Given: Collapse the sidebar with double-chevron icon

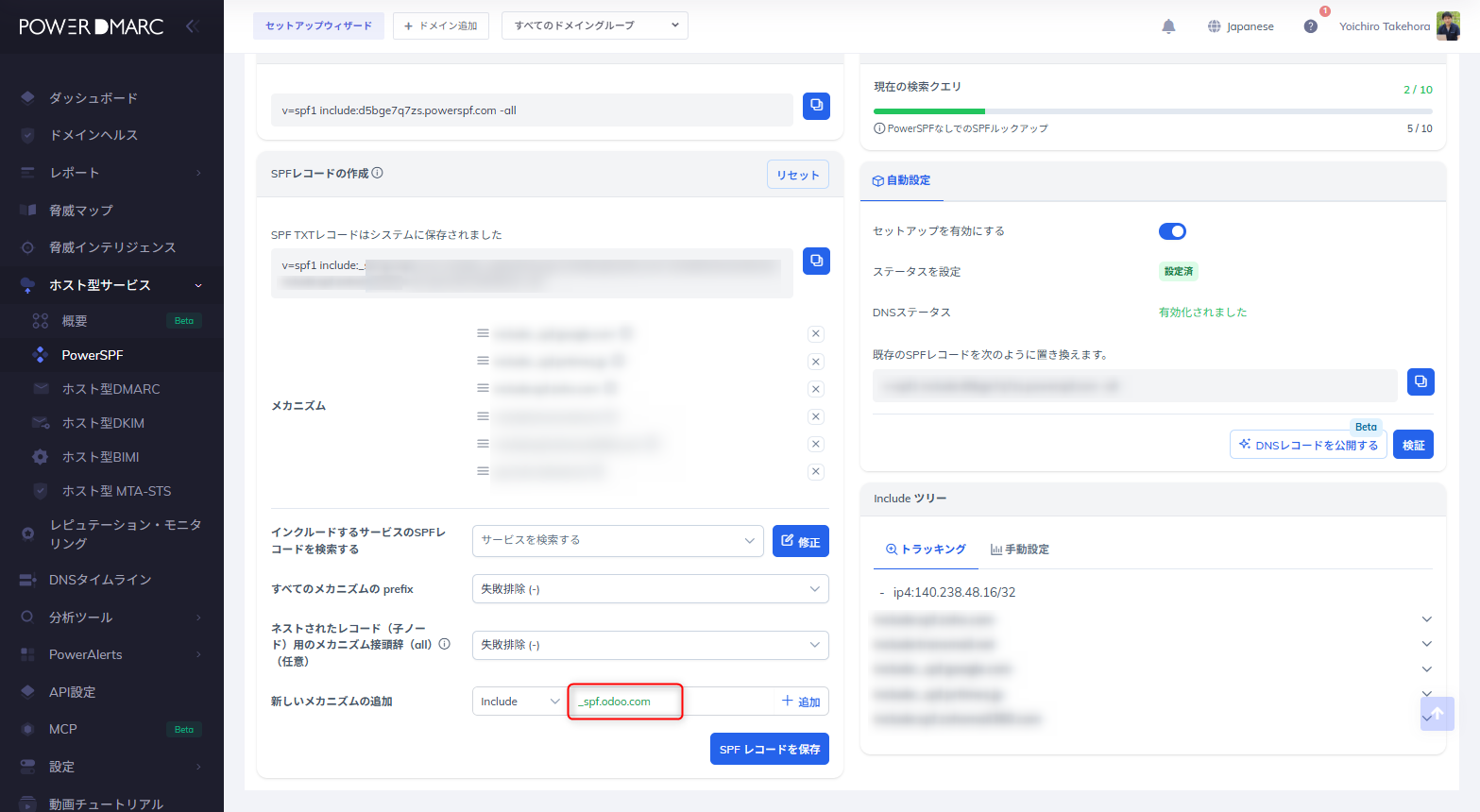Looking at the screenshot, I should coord(193,26).
